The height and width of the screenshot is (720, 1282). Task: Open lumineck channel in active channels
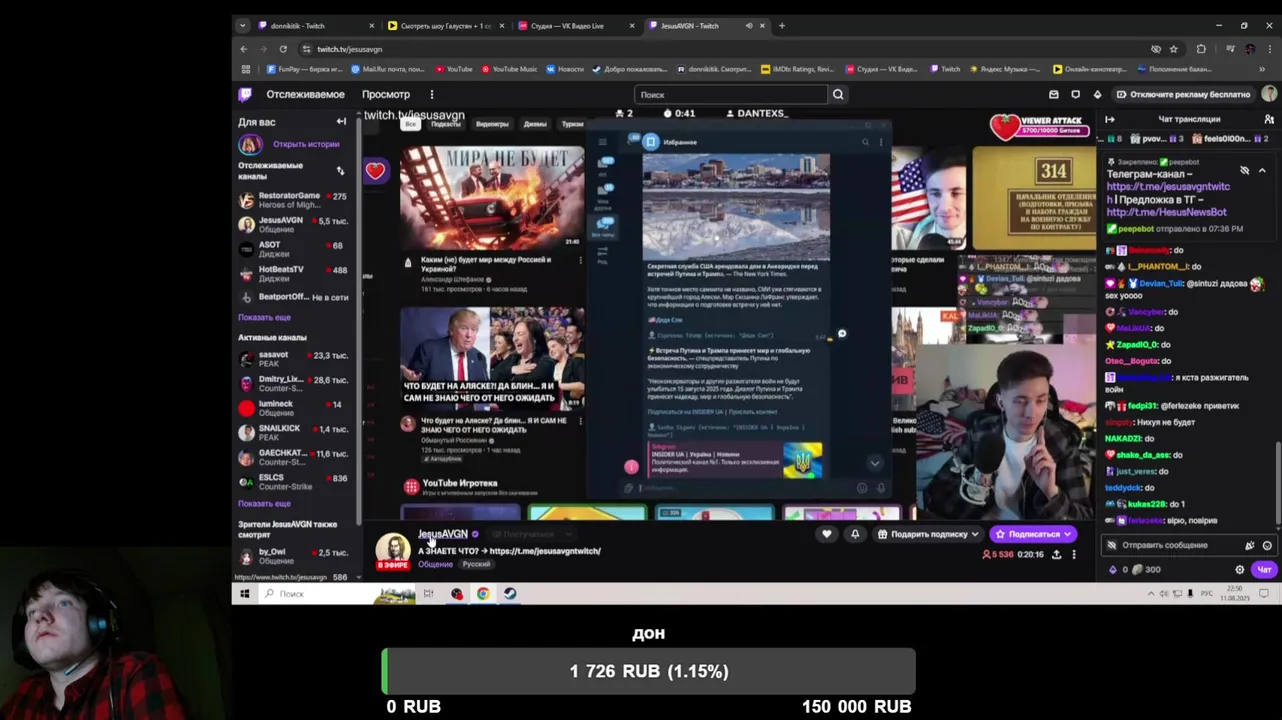click(x=293, y=408)
